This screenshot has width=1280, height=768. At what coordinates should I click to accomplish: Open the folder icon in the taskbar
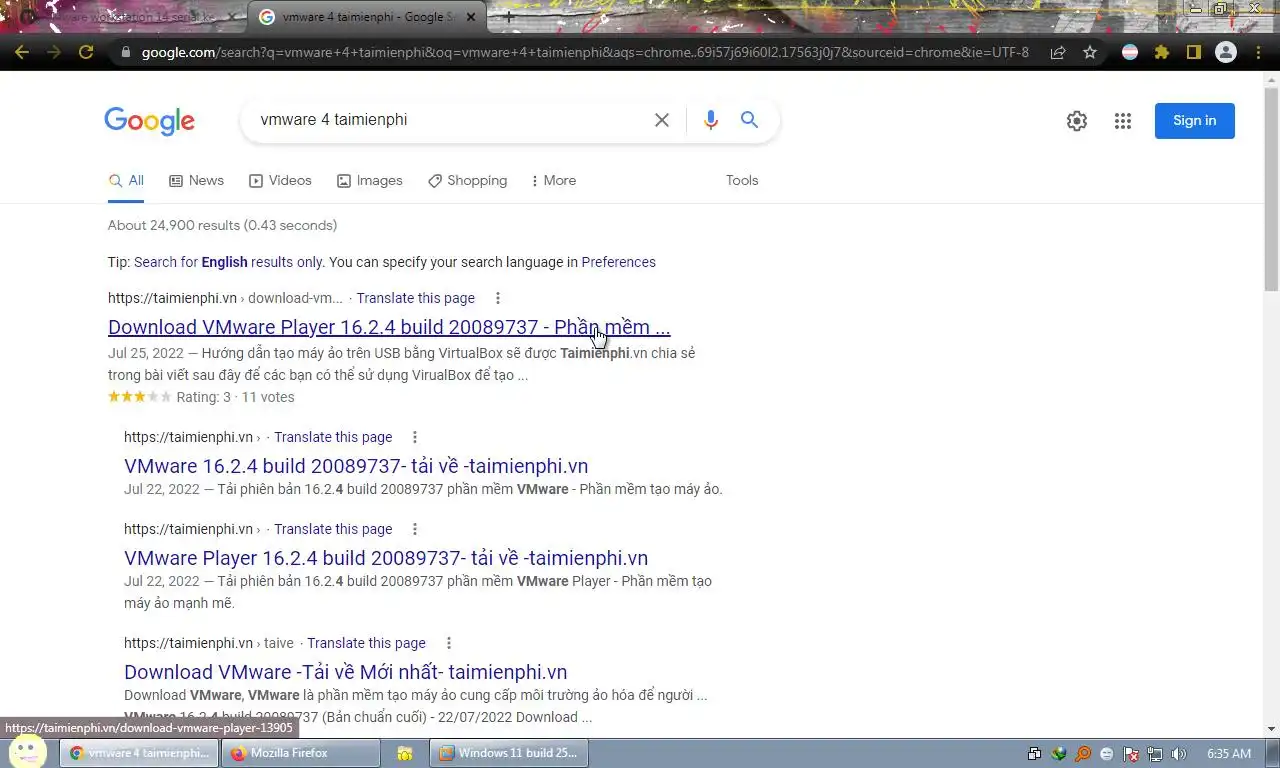405,753
